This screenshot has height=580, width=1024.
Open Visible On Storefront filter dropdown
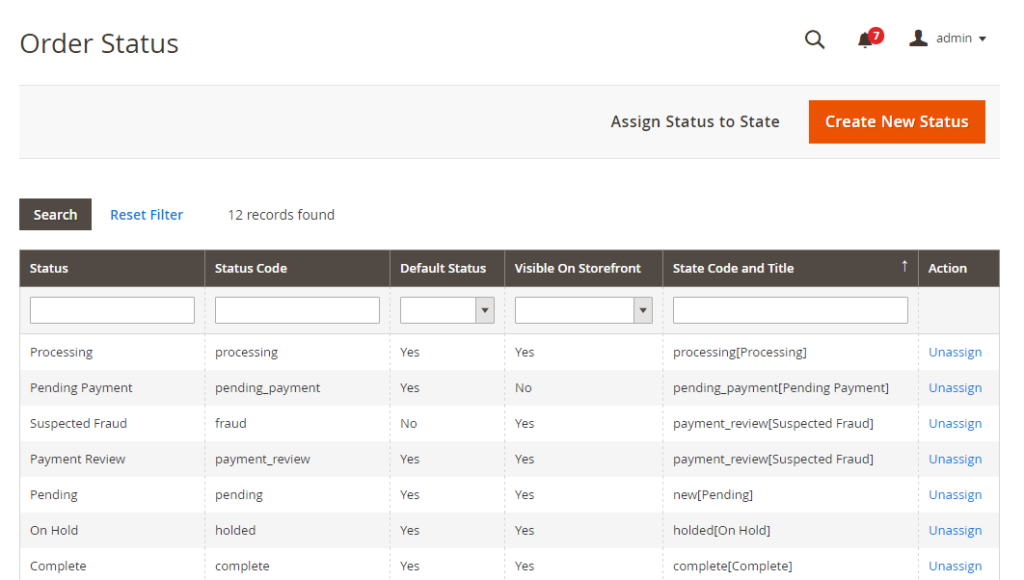coord(584,310)
